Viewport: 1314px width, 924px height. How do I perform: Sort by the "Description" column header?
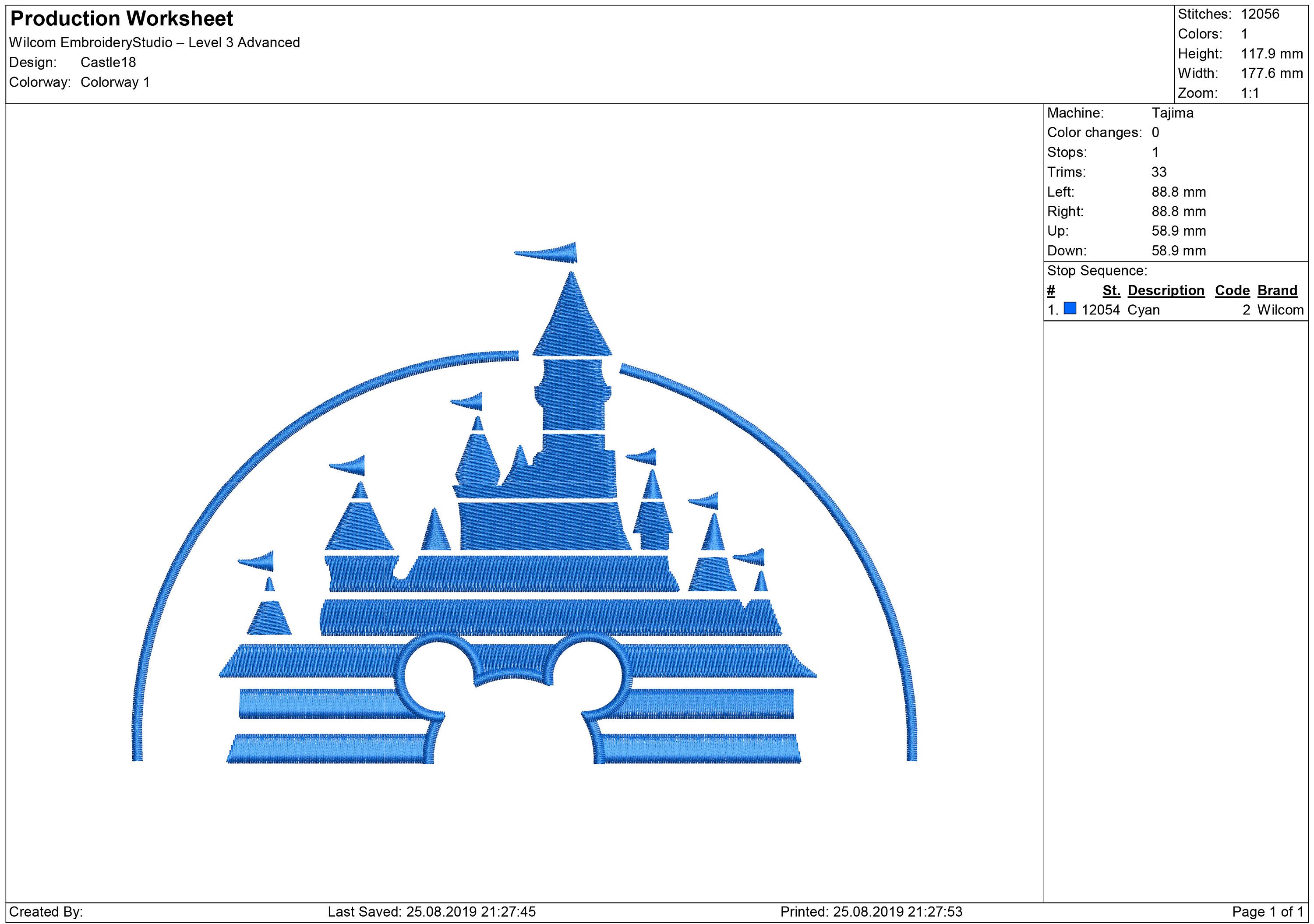1166,290
